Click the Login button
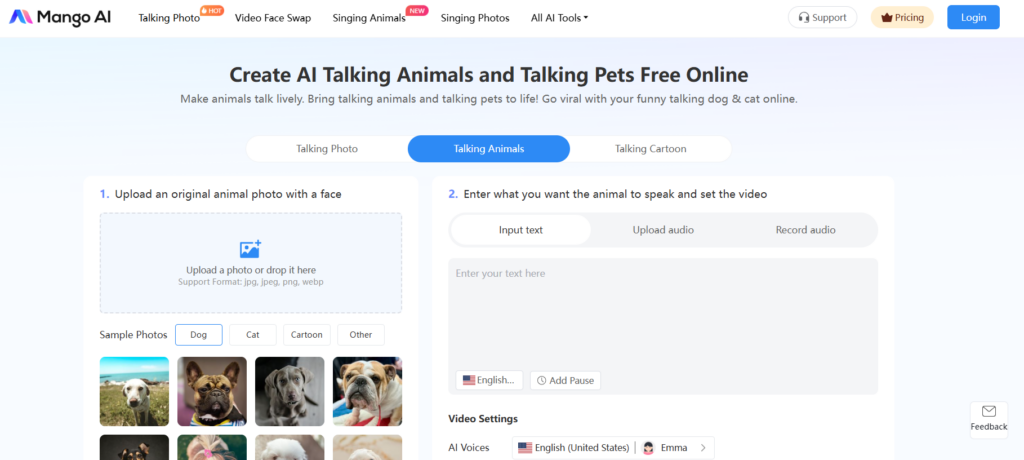 click(x=973, y=18)
